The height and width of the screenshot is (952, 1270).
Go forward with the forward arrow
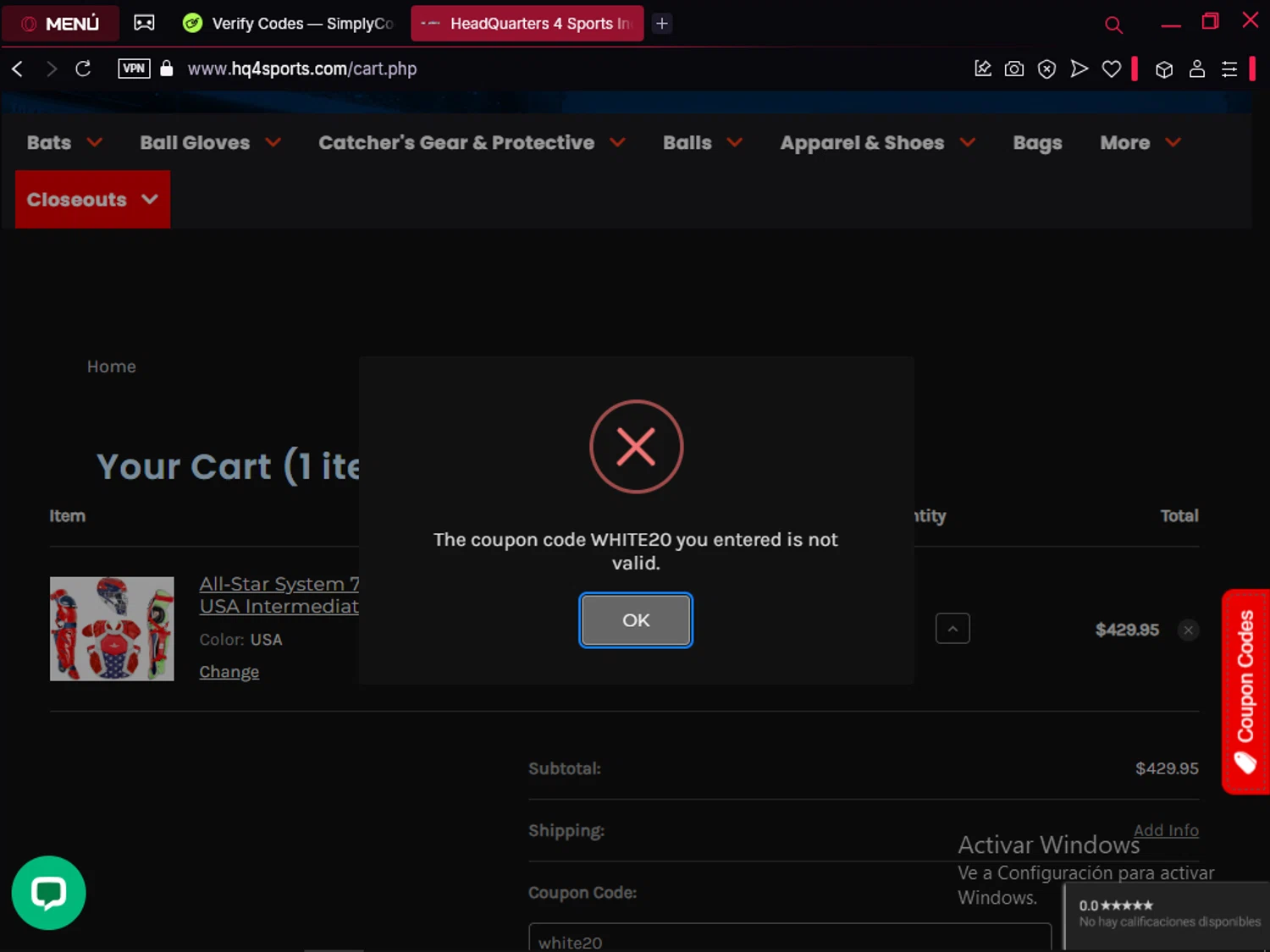coord(51,69)
